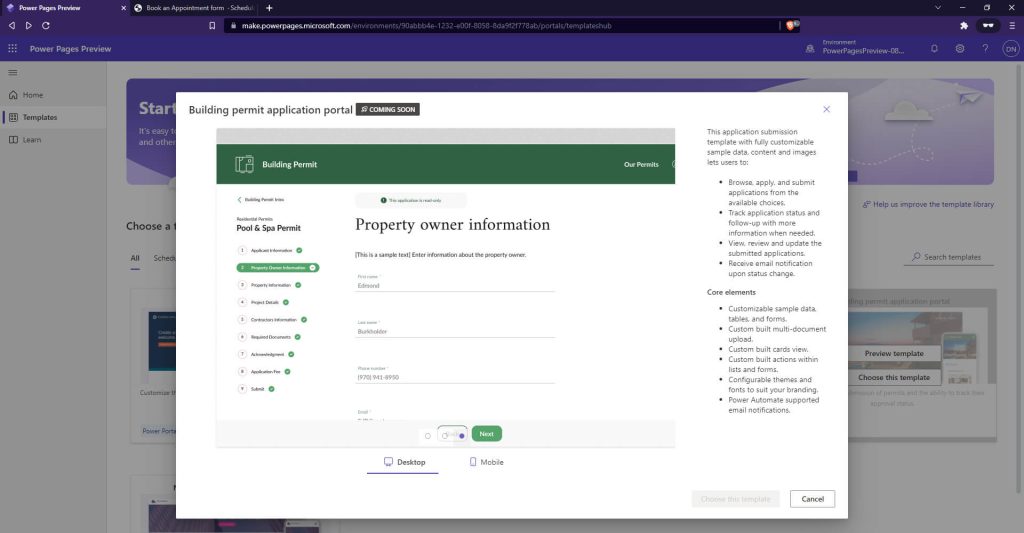Select the All templates filter tab

coord(135,259)
